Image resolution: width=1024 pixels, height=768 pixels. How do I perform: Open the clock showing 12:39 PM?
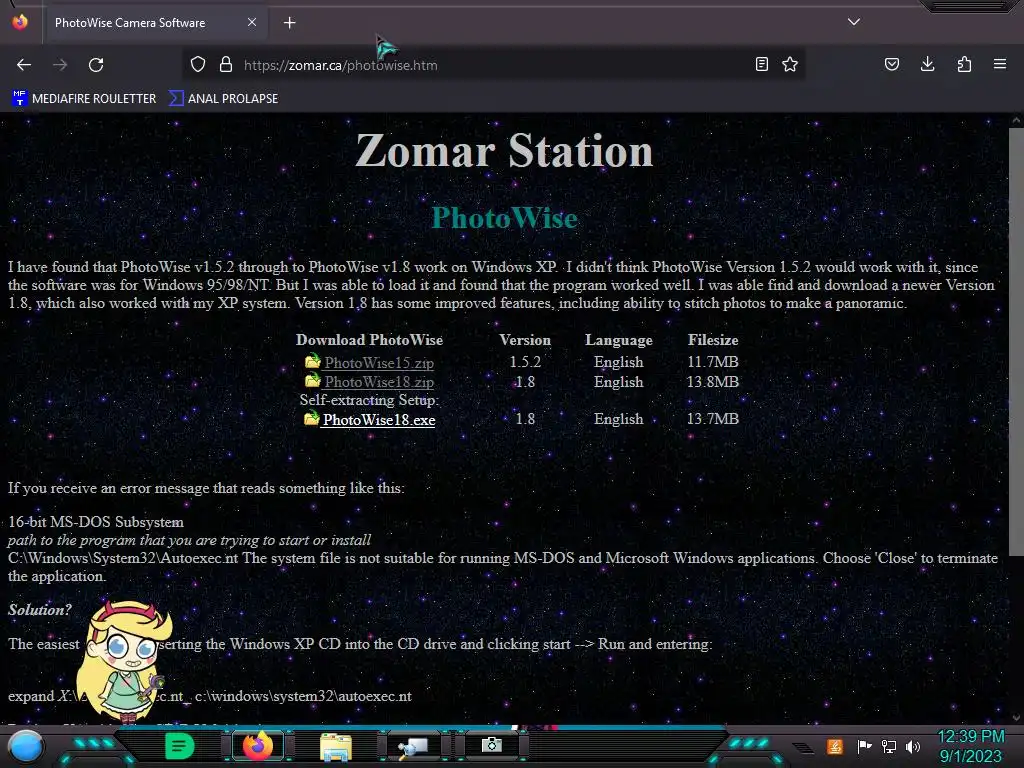click(x=970, y=746)
